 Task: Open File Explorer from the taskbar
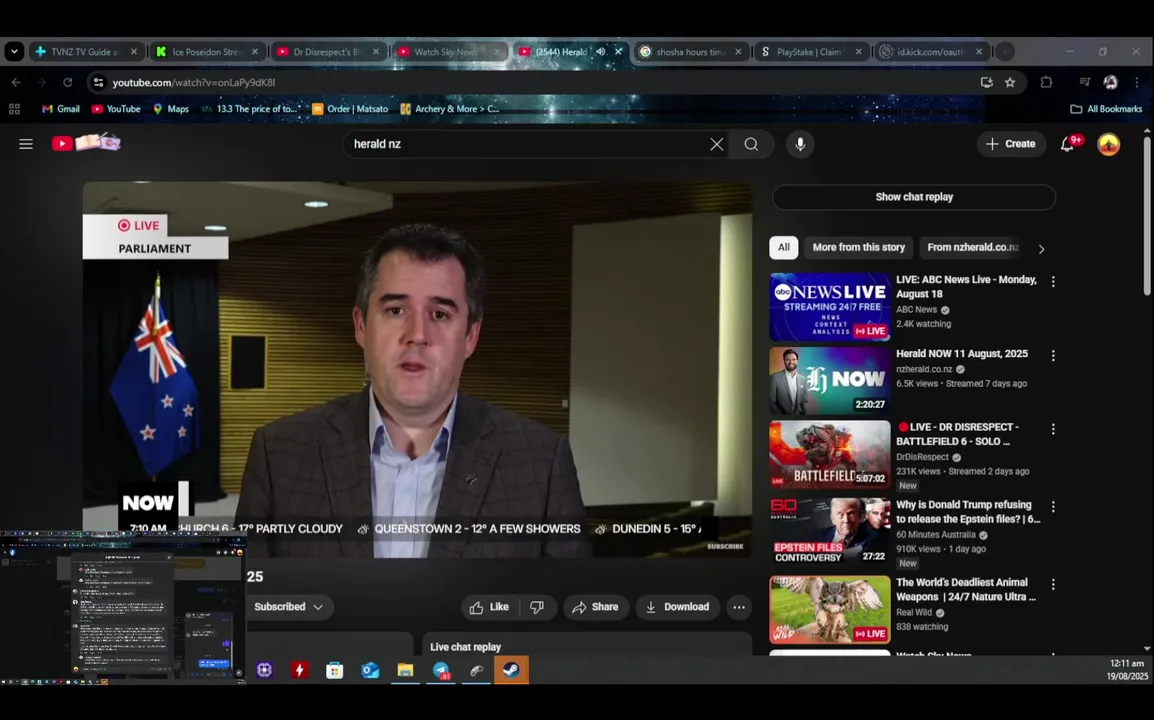(x=406, y=670)
